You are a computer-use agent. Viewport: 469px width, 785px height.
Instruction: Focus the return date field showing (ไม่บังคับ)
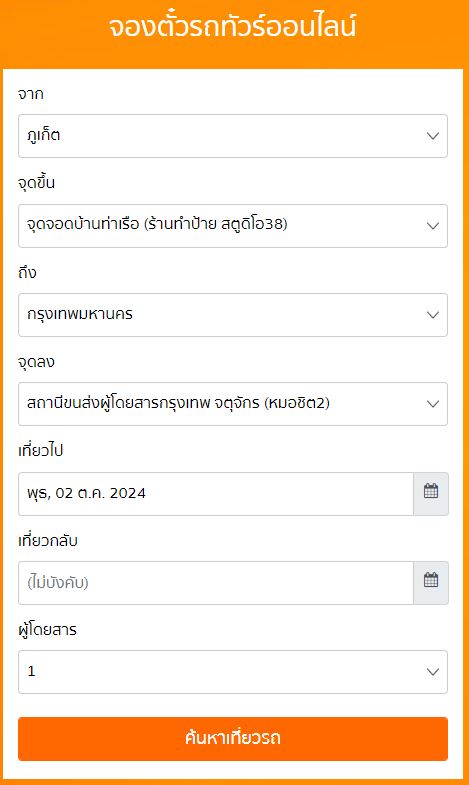[216, 583]
